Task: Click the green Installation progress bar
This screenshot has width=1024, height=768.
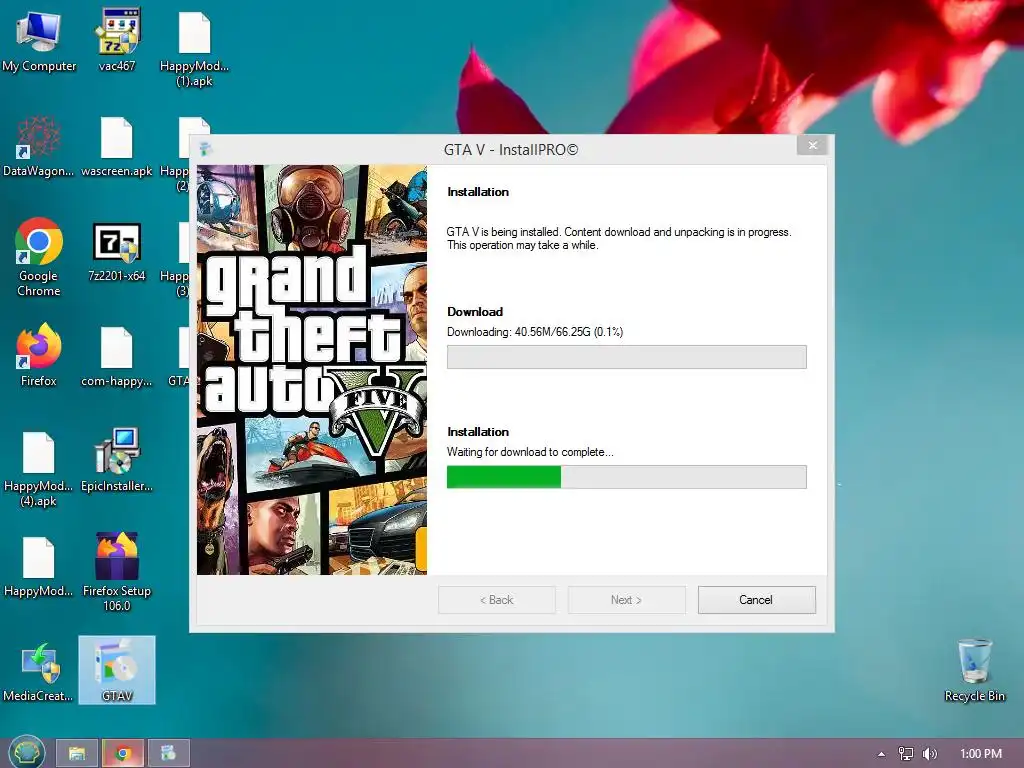Action: point(626,477)
